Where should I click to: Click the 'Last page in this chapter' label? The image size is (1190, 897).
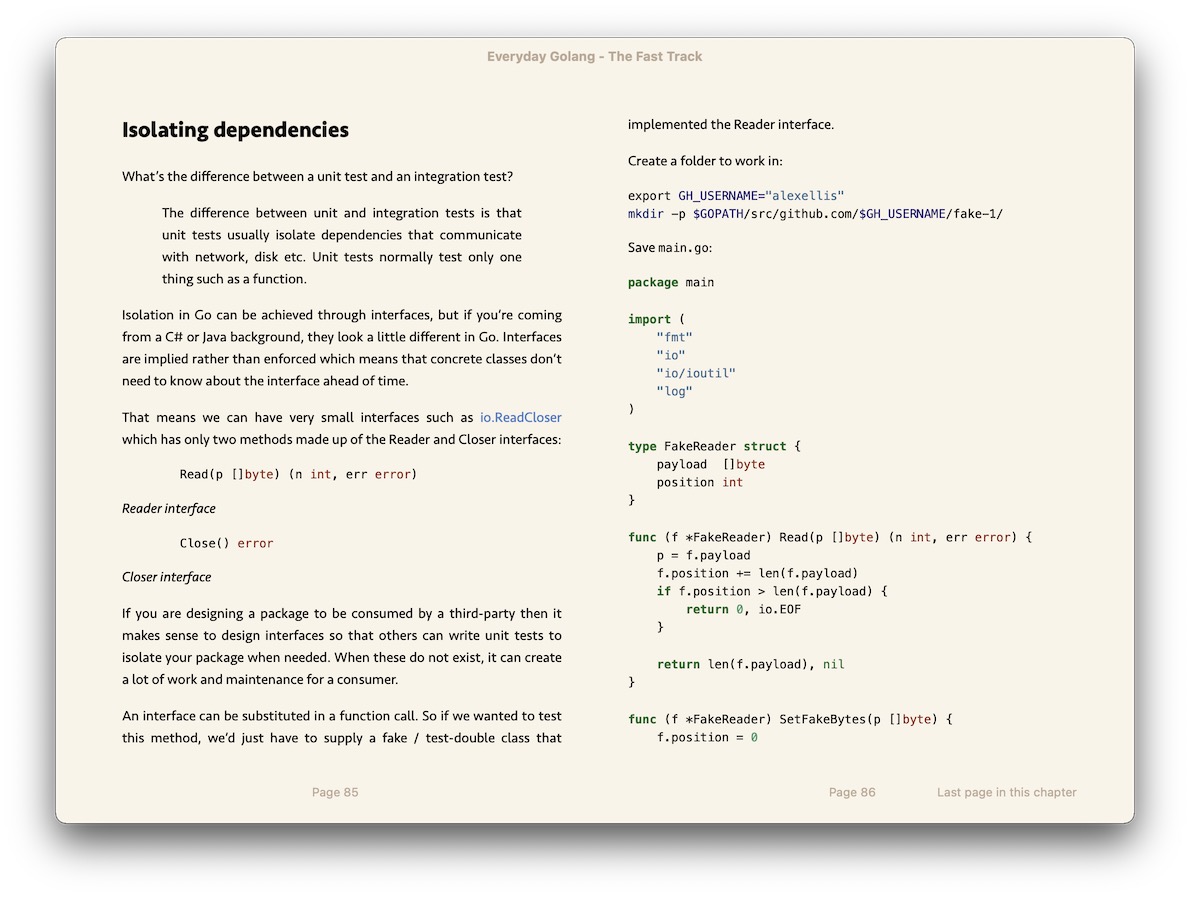pyautogui.click(x=1006, y=792)
